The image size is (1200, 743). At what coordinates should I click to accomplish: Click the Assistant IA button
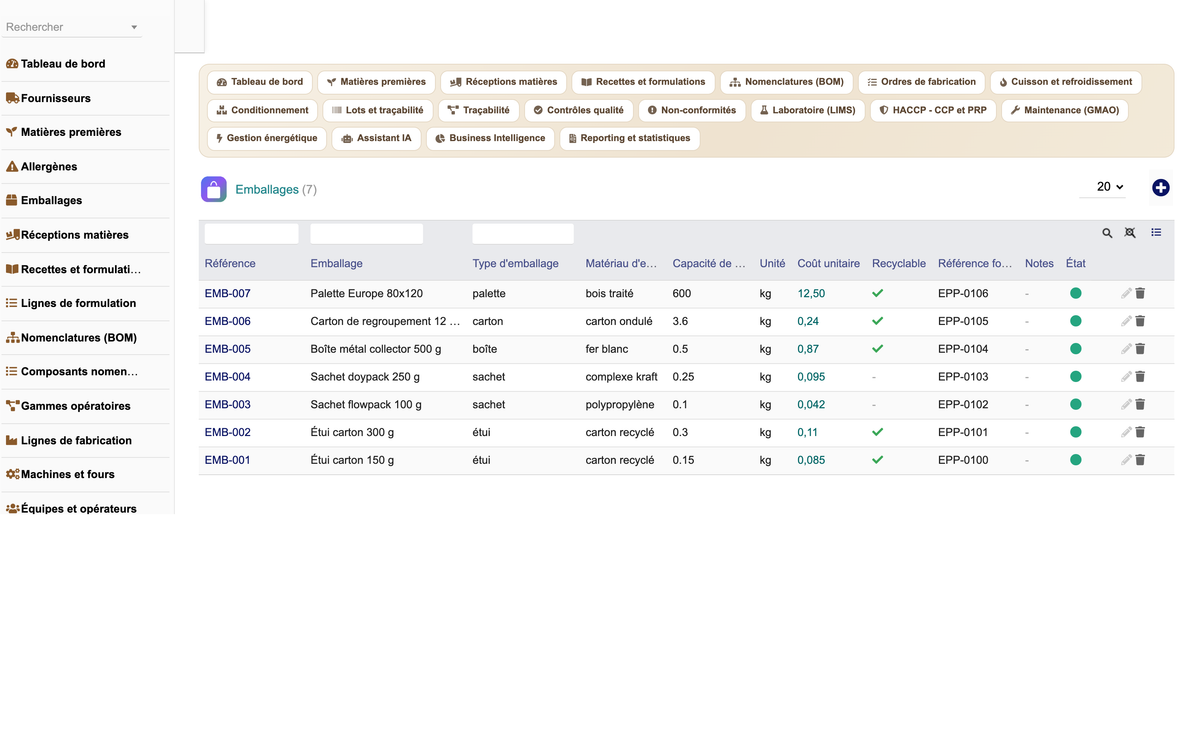click(376, 138)
